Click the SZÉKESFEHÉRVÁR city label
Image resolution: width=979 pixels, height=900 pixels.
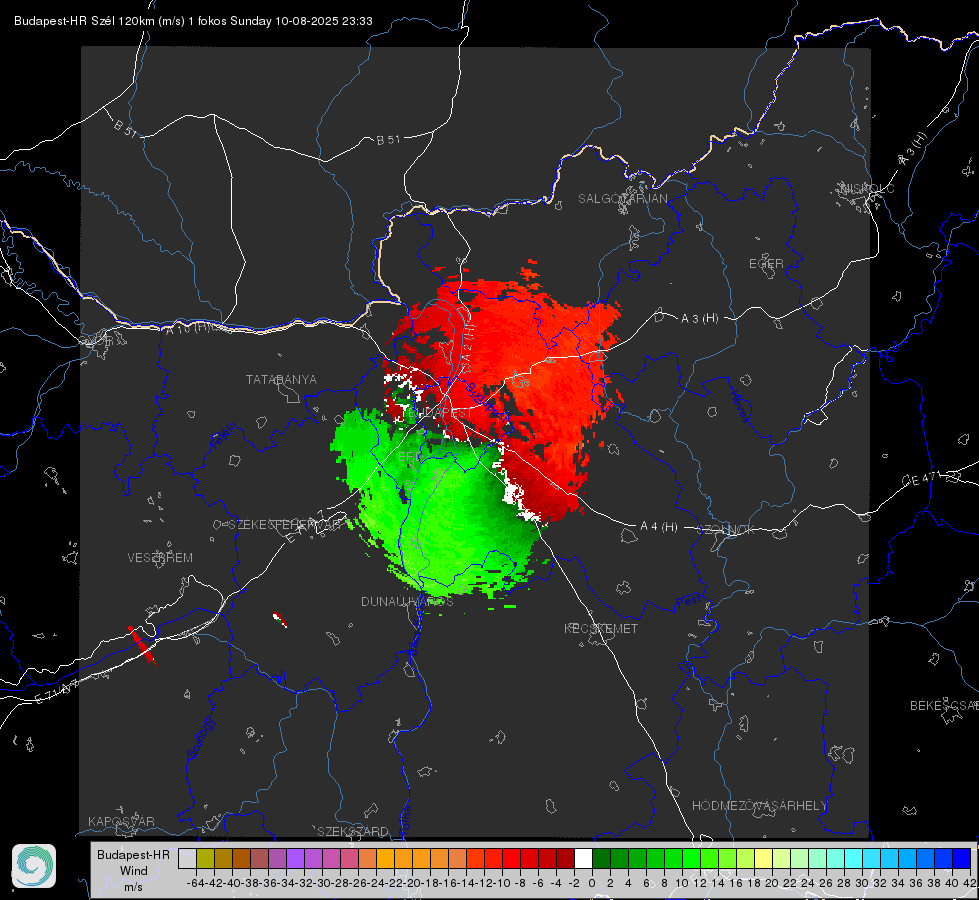pyautogui.click(x=286, y=525)
